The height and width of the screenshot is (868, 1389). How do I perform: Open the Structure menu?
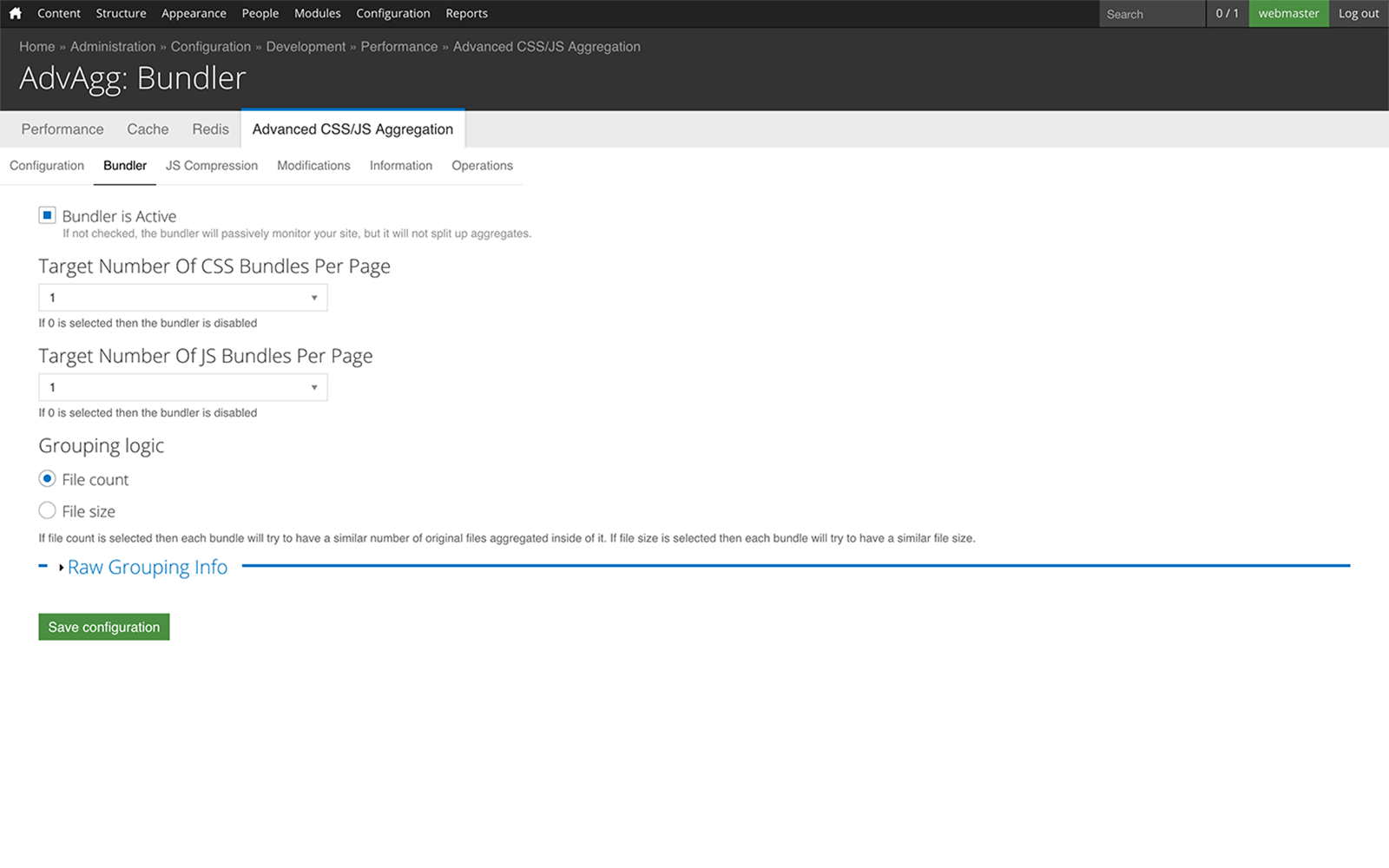121,13
